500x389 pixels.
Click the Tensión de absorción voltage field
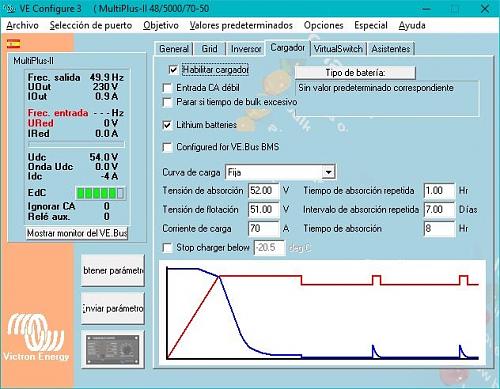click(x=264, y=191)
